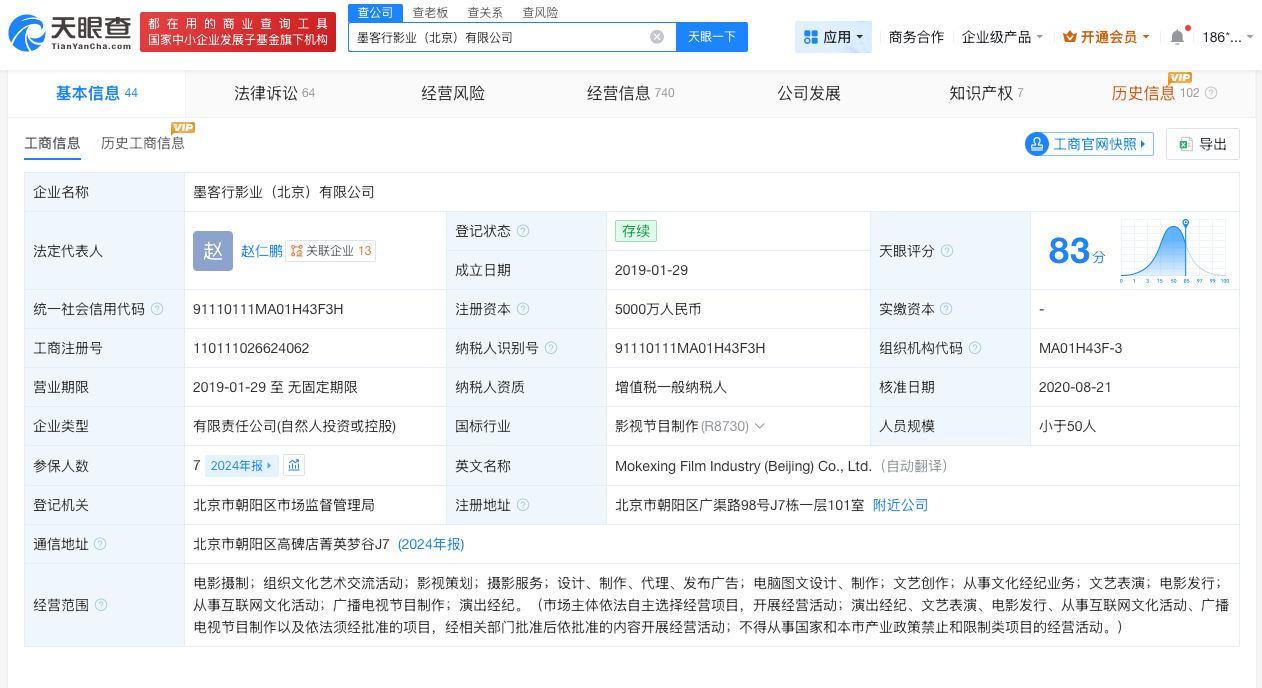1262x688 pixels.
Task: Clear the search box using the X icon
Action: [x=657, y=37]
